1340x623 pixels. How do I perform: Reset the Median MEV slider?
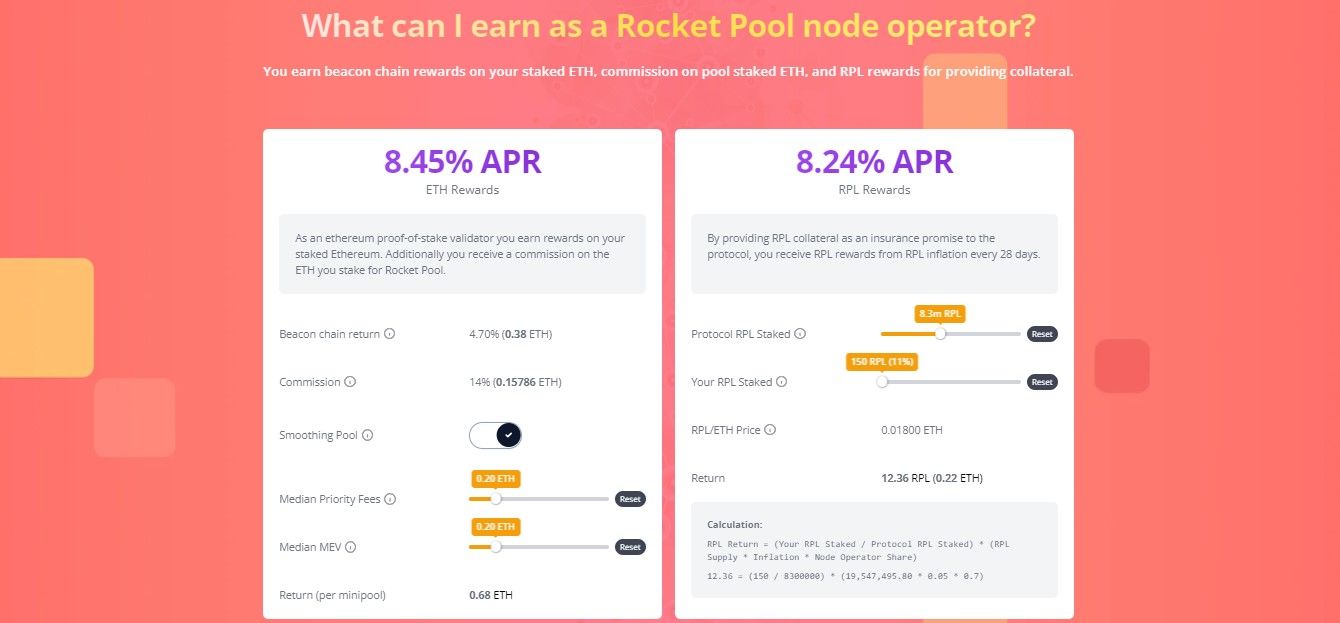[630, 547]
